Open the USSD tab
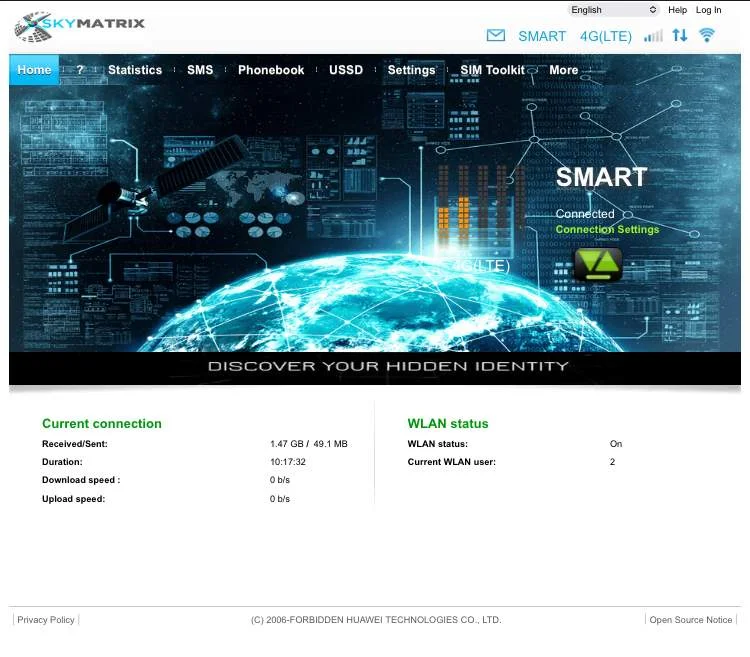The height and width of the screenshot is (657, 750). point(346,70)
